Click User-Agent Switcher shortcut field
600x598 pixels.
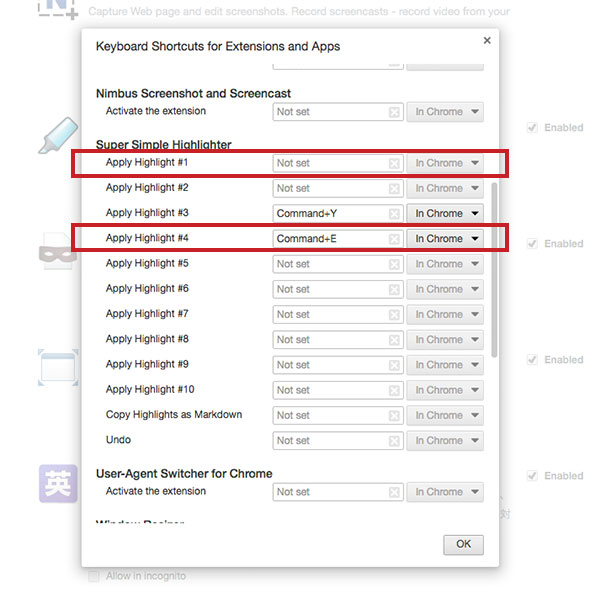338,492
